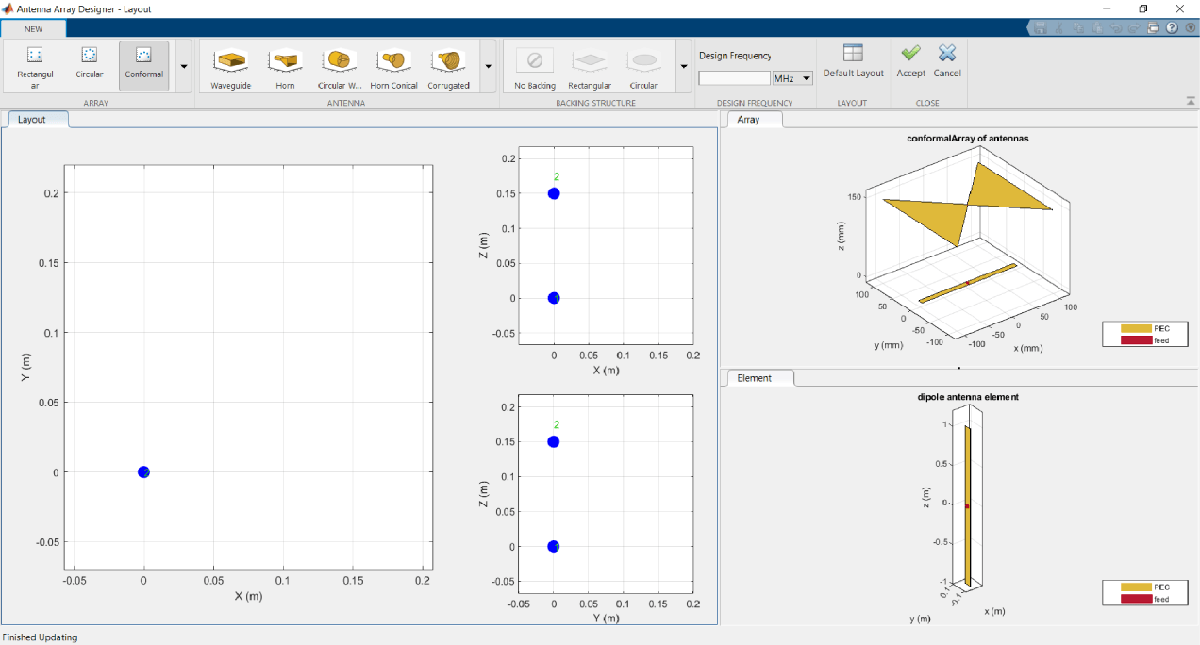The width and height of the screenshot is (1200, 645).
Task: Click the feed legend entry in Element view
Action: coord(1145,599)
